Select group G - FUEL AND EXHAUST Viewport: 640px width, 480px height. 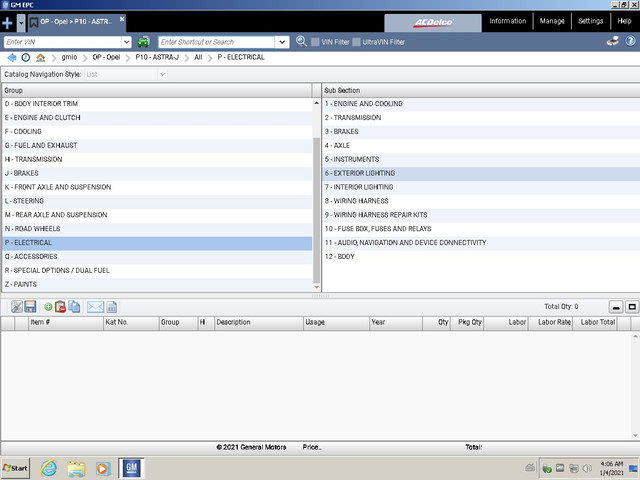pos(157,145)
